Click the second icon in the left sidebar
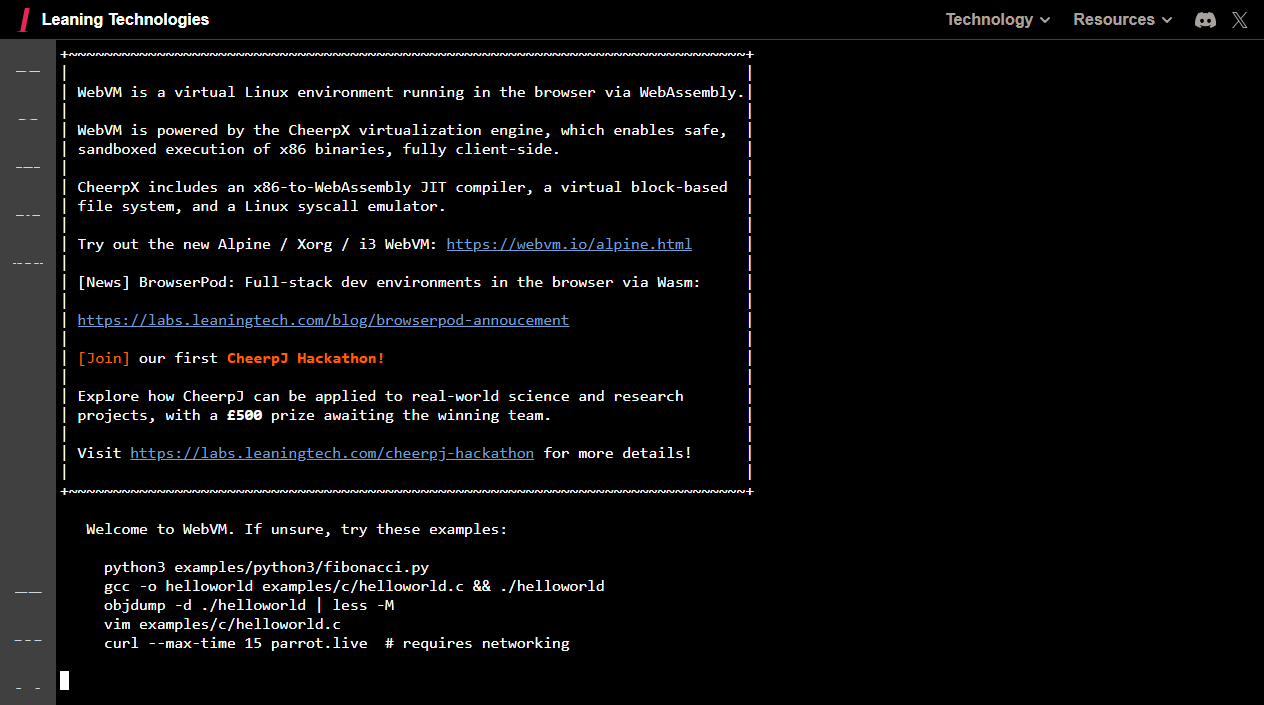Image resolution: width=1264 pixels, height=705 pixels. click(28, 118)
